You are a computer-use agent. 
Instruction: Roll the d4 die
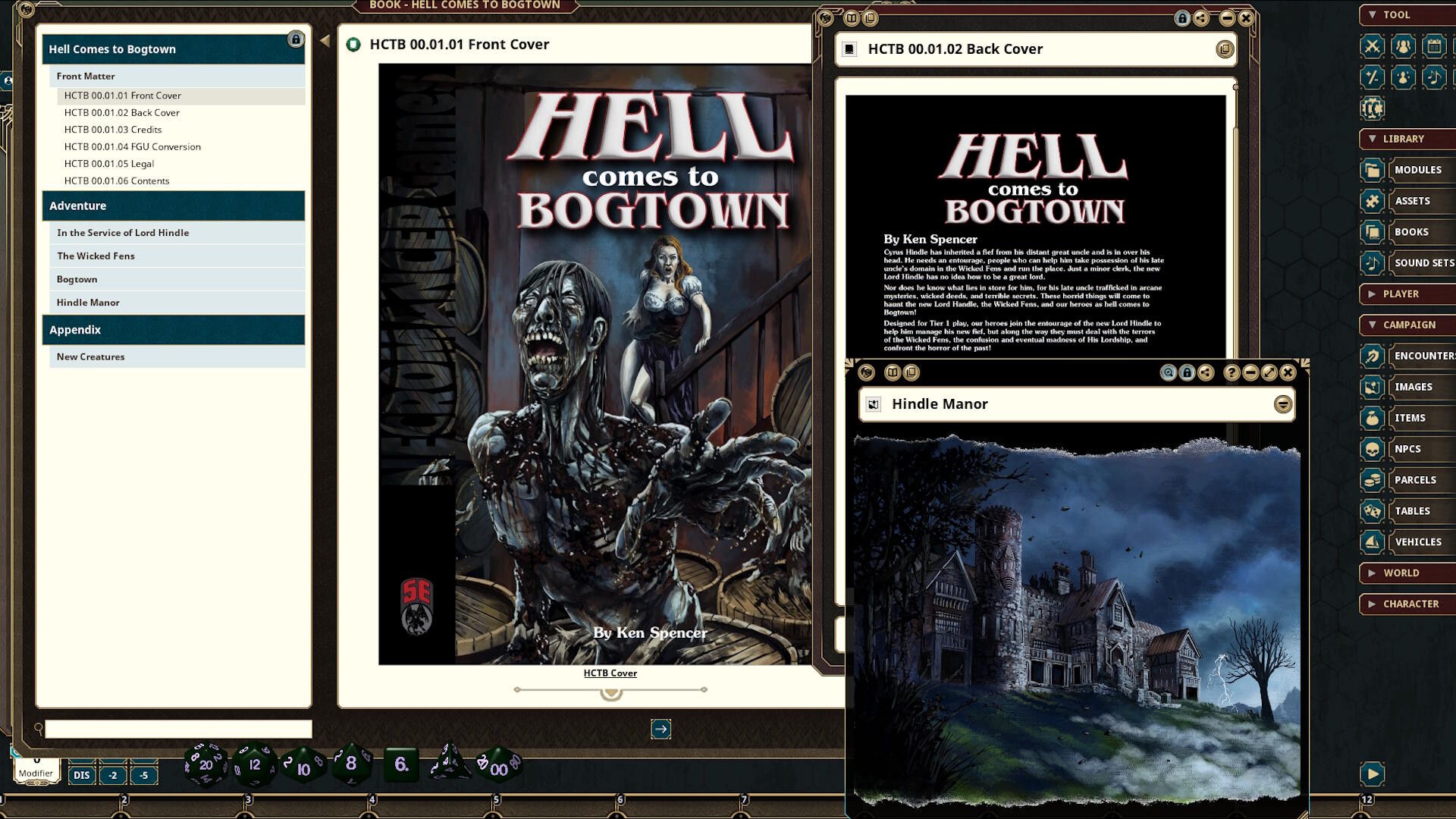450,763
